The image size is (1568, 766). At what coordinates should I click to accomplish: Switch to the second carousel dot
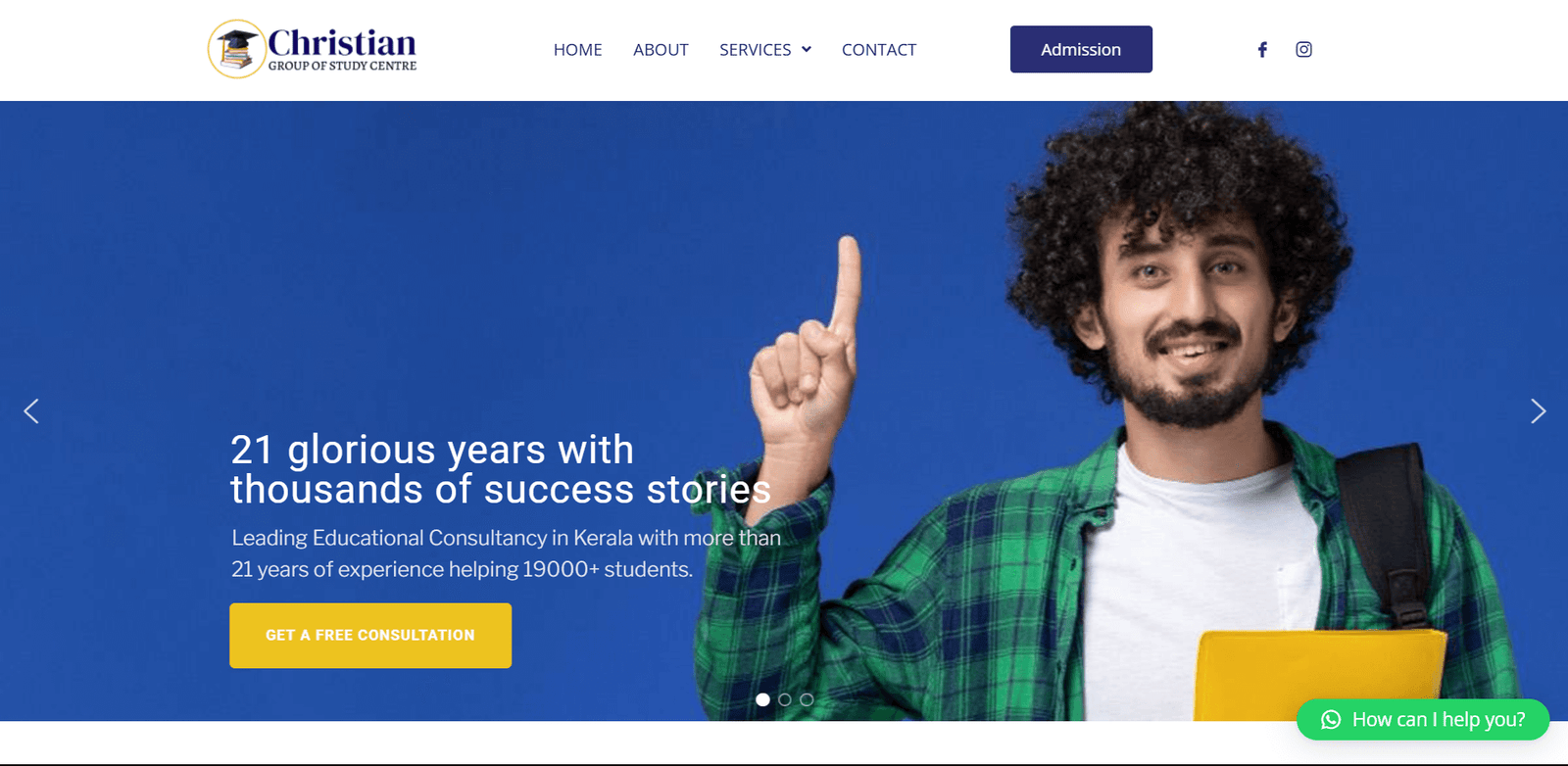point(784,699)
